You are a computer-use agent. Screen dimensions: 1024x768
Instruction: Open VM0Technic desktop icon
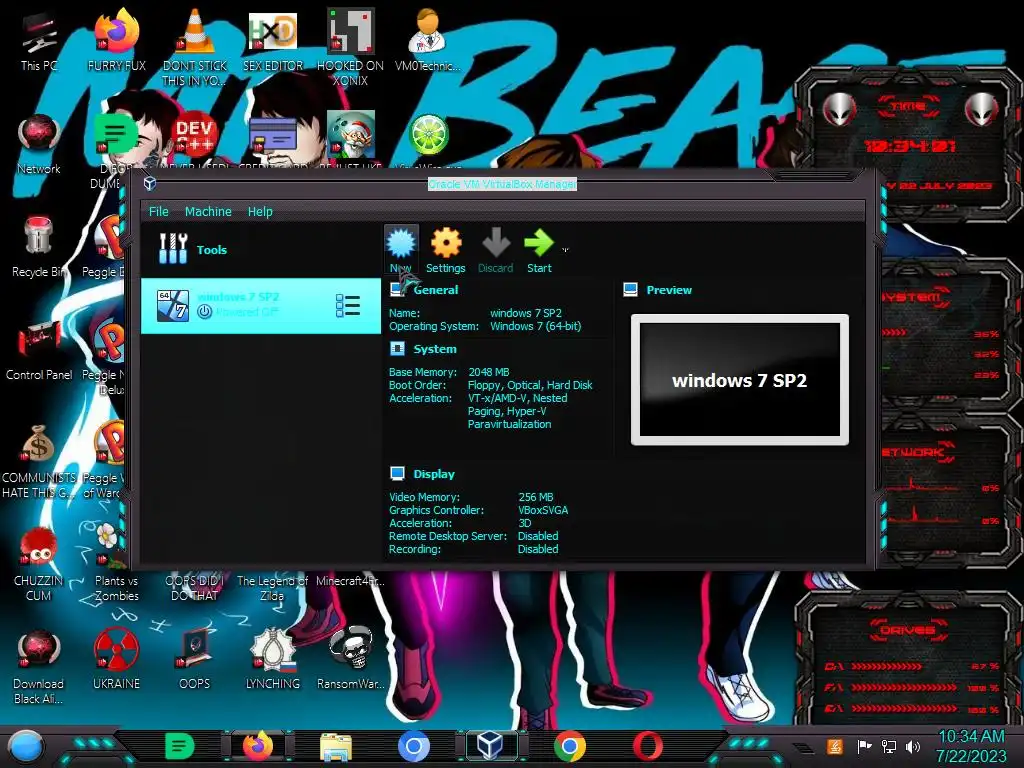click(428, 42)
